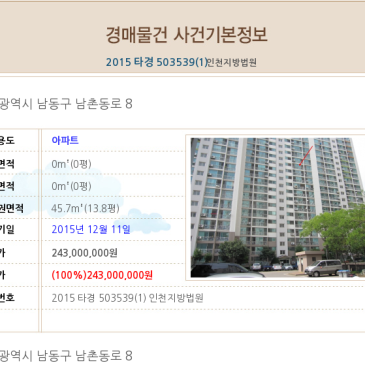Click the blue 아파트 link
This screenshot has width=365, height=365.
click(65, 140)
